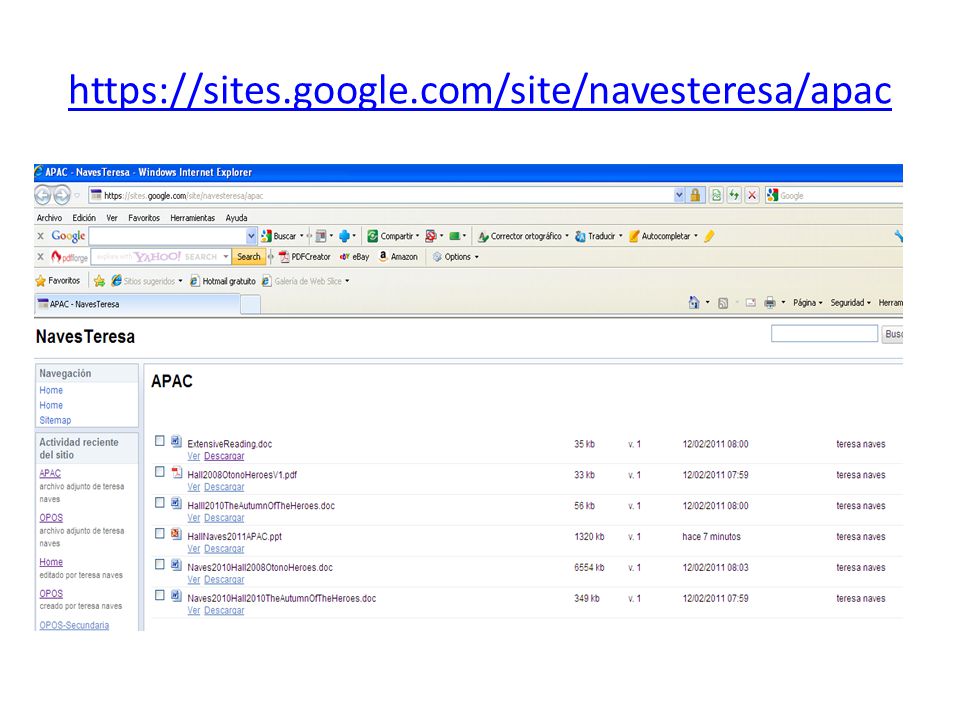
Task: Click the Autocompletar toolbar tool
Action: point(663,236)
